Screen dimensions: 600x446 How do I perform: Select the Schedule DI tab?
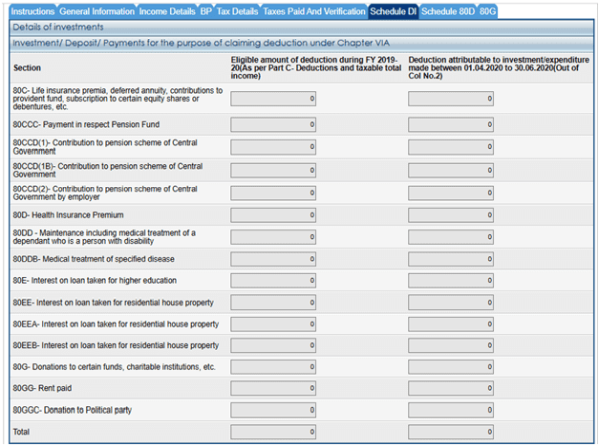(392, 11)
